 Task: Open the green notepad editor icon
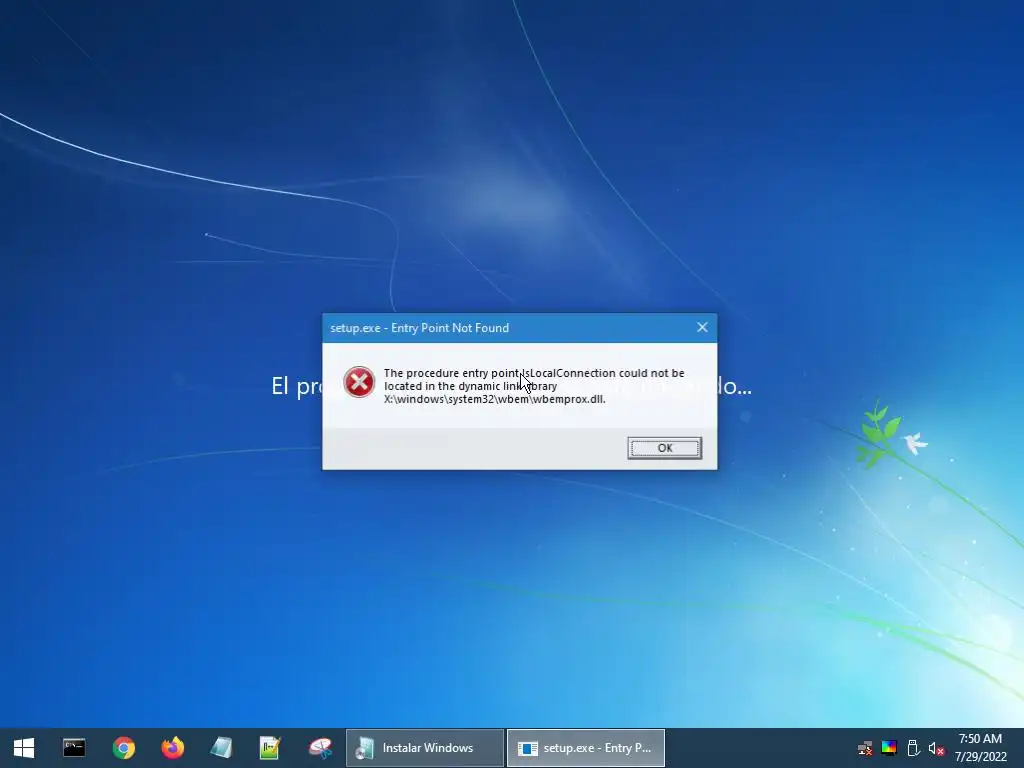tap(270, 748)
